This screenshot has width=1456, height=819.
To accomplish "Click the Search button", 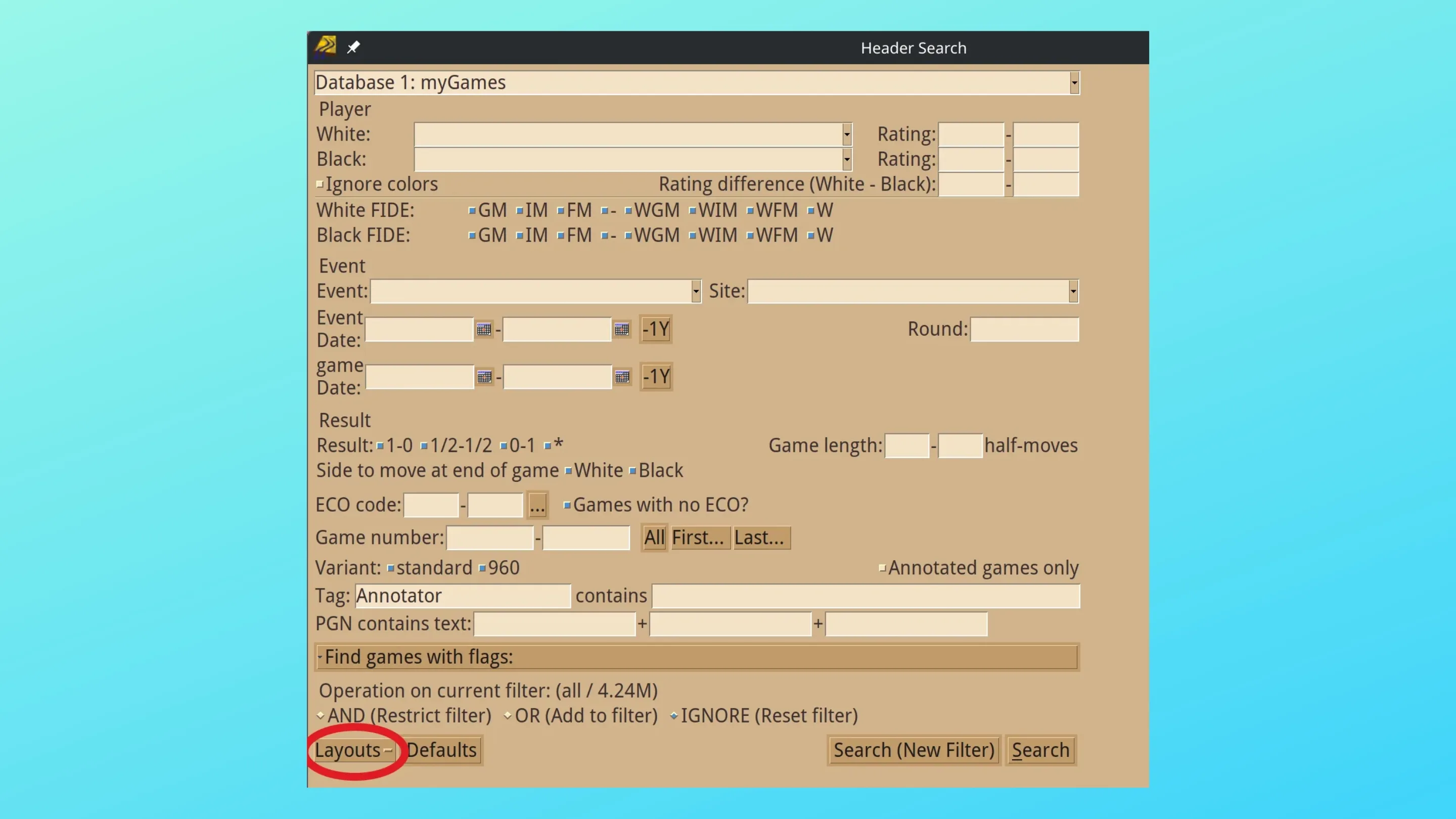I will 1040,750.
